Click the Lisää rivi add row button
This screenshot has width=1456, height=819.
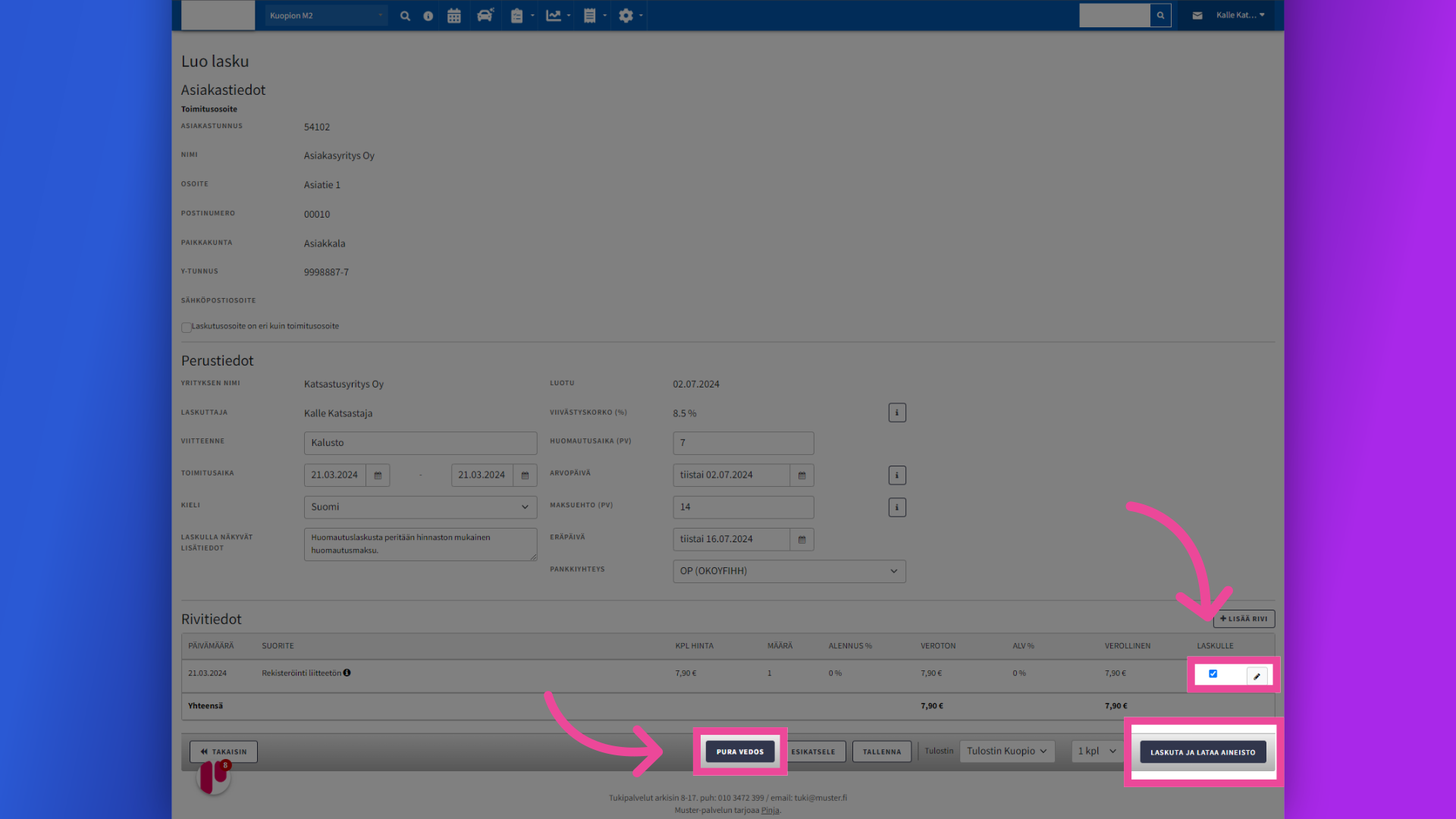click(x=1244, y=619)
